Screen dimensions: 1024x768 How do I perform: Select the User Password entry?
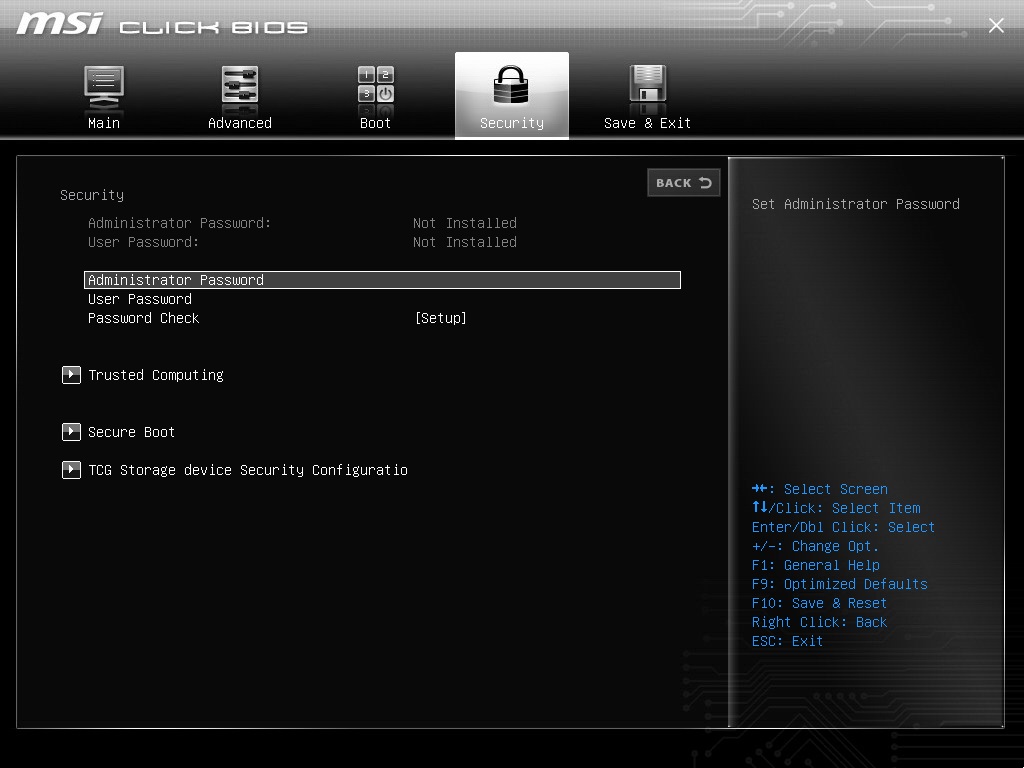tap(140, 299)
